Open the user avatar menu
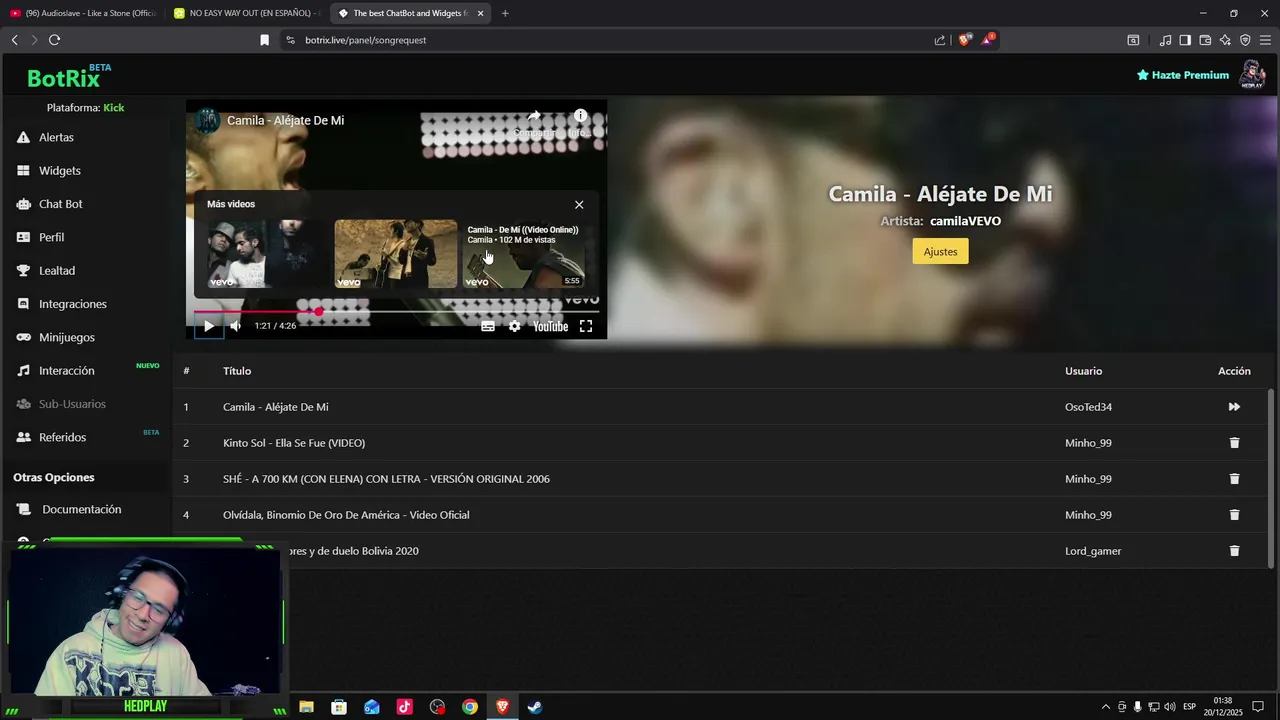The width and height of the screenshot is (1280, 720). (1252, 75)
